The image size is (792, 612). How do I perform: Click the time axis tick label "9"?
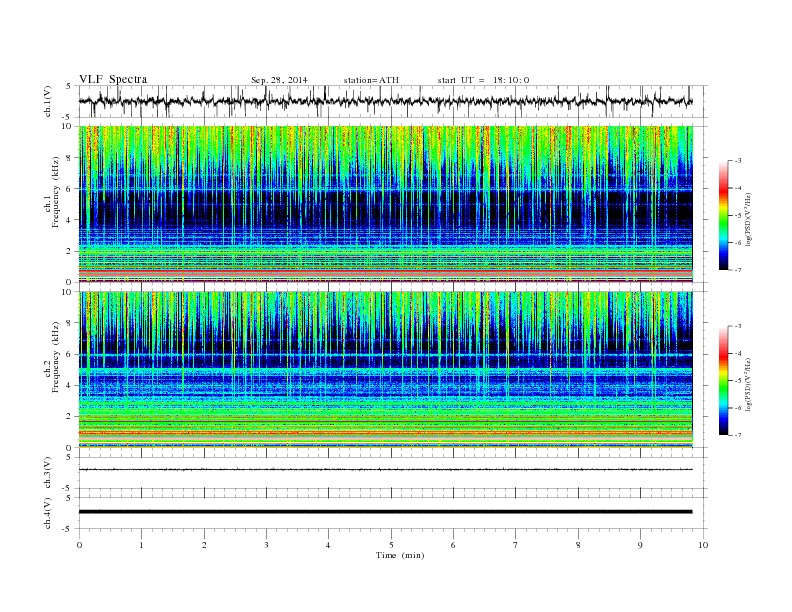pyautogui.click(x=640, y=545)
